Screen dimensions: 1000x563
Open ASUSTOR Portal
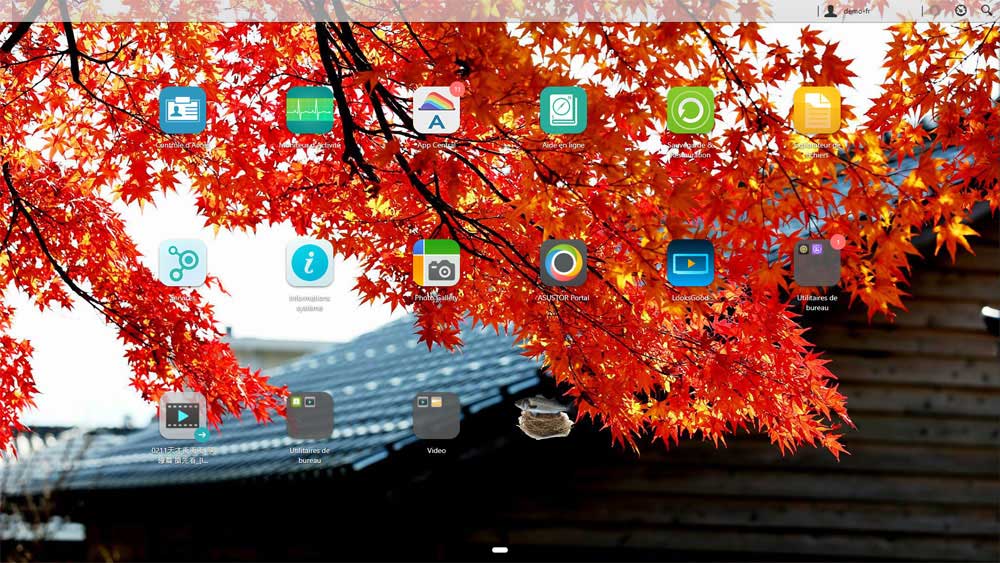(564, 264)
